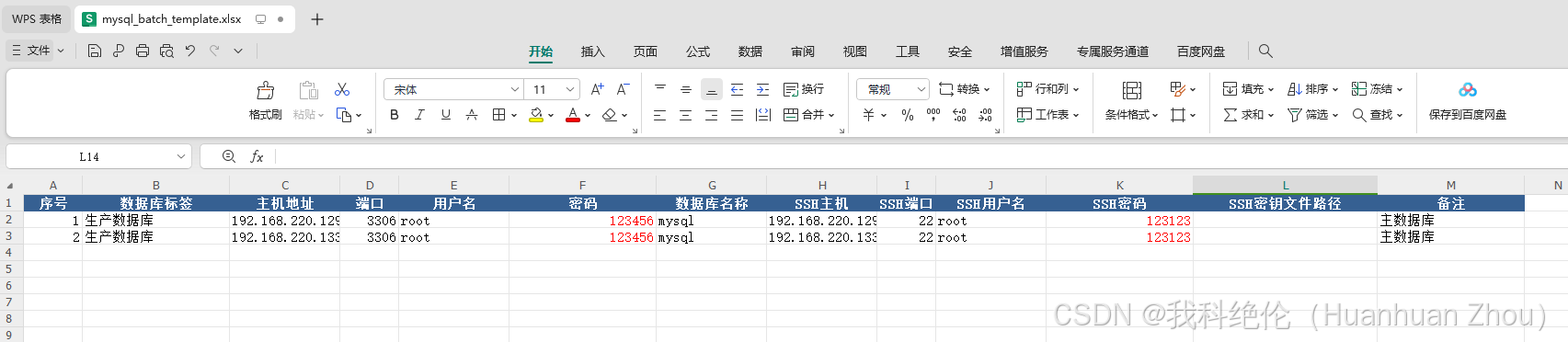
Task: Increase font size with A+ icon
Action: [x=598, y=89]
